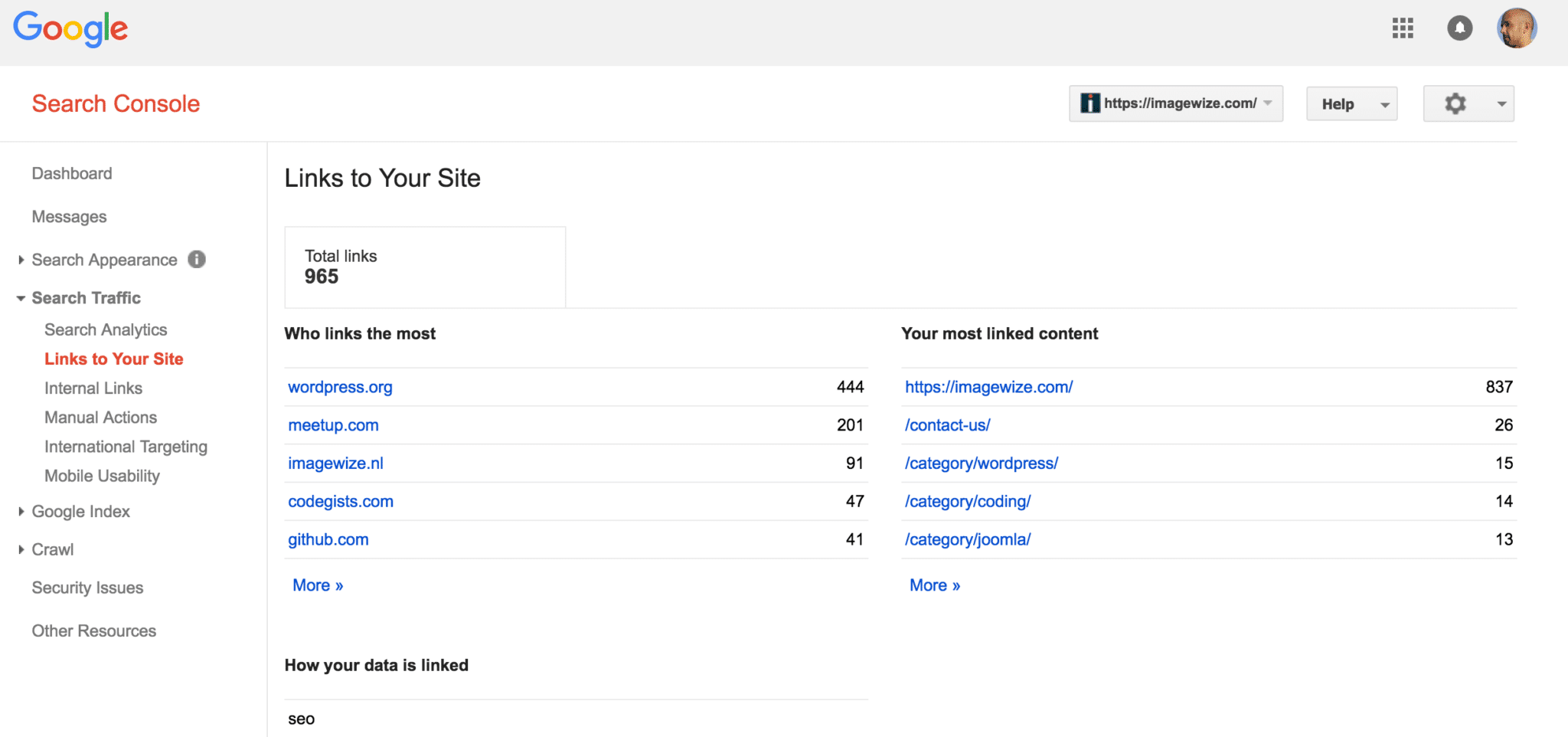Expand the Search Appearance section arrow
Image resolution: width=1568 pixels, height=737 pixels.
click(x=21, y=260)
